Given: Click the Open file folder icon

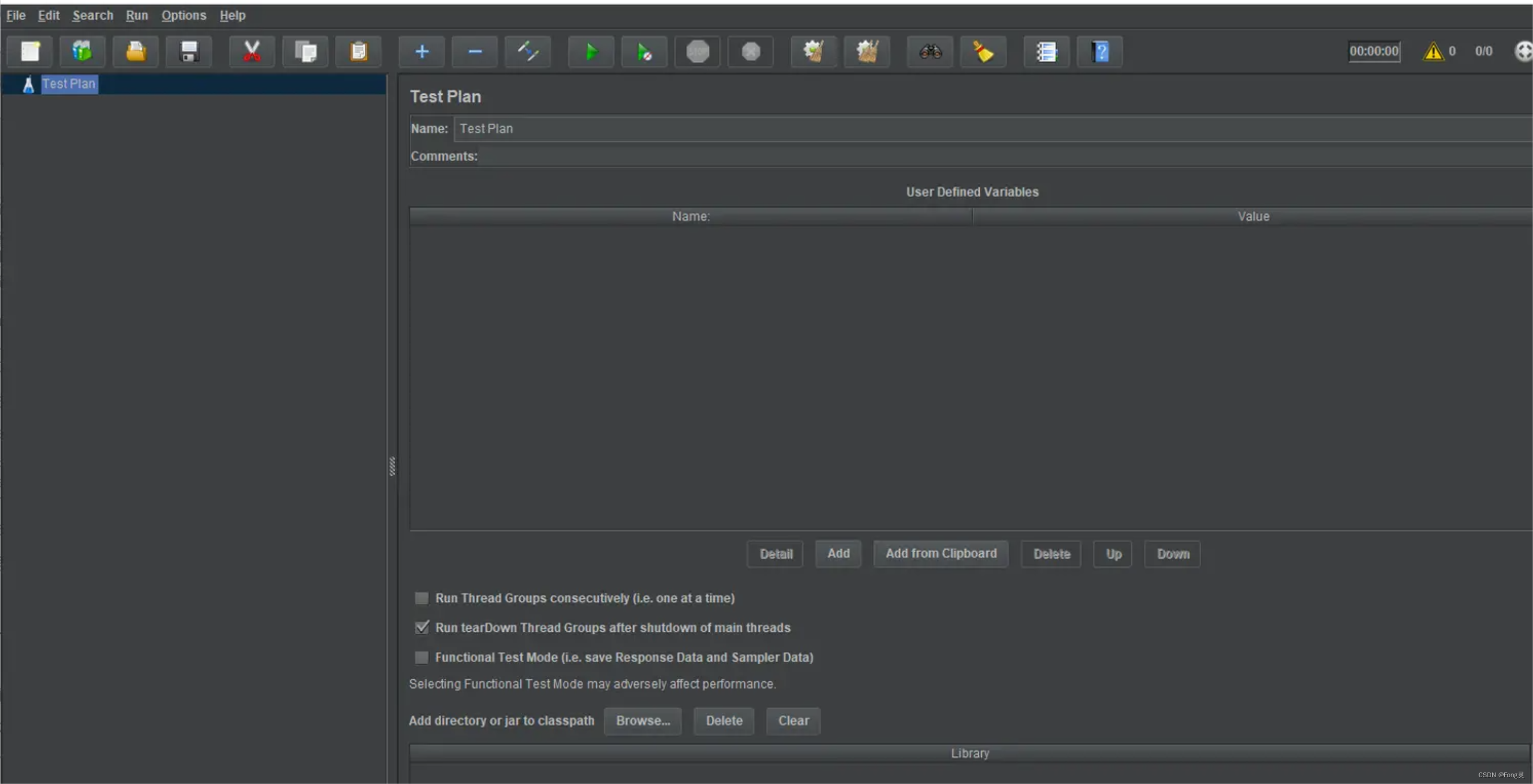Looking at the screenshot, I should tap(136, 52).
